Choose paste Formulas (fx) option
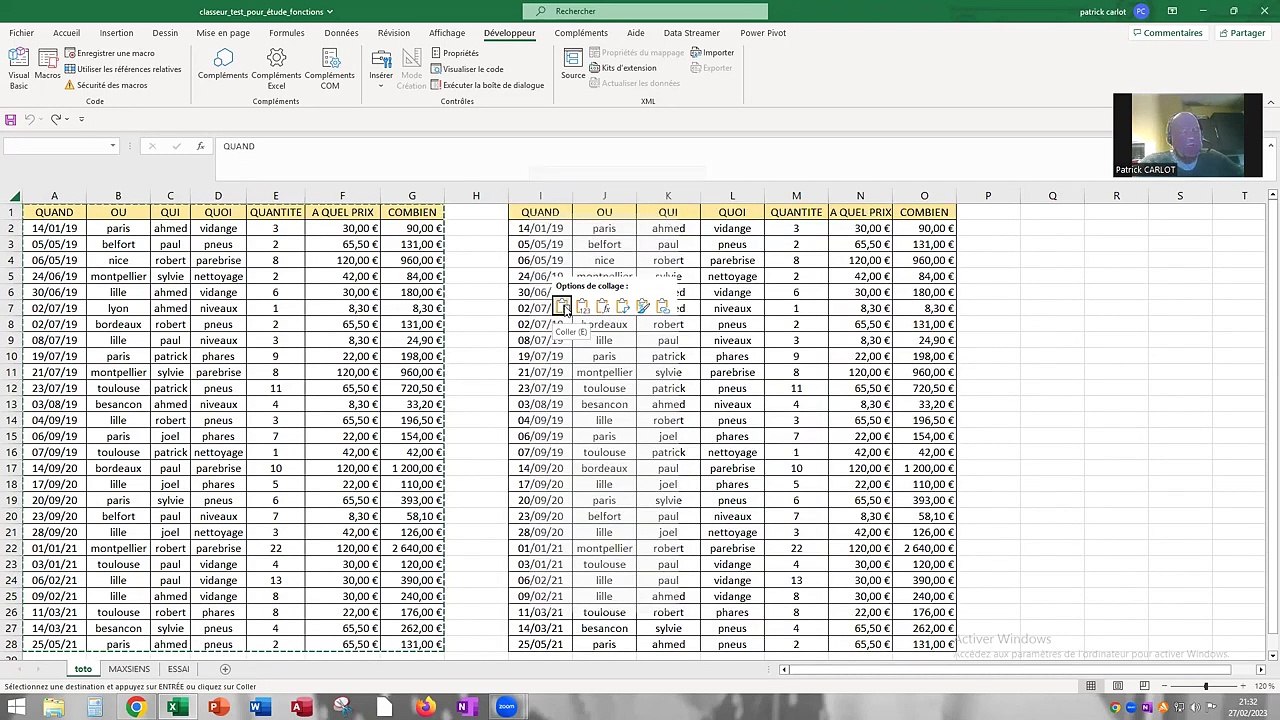The width and height of the screenshot is (1280, 720). click(x=603, y=307)
